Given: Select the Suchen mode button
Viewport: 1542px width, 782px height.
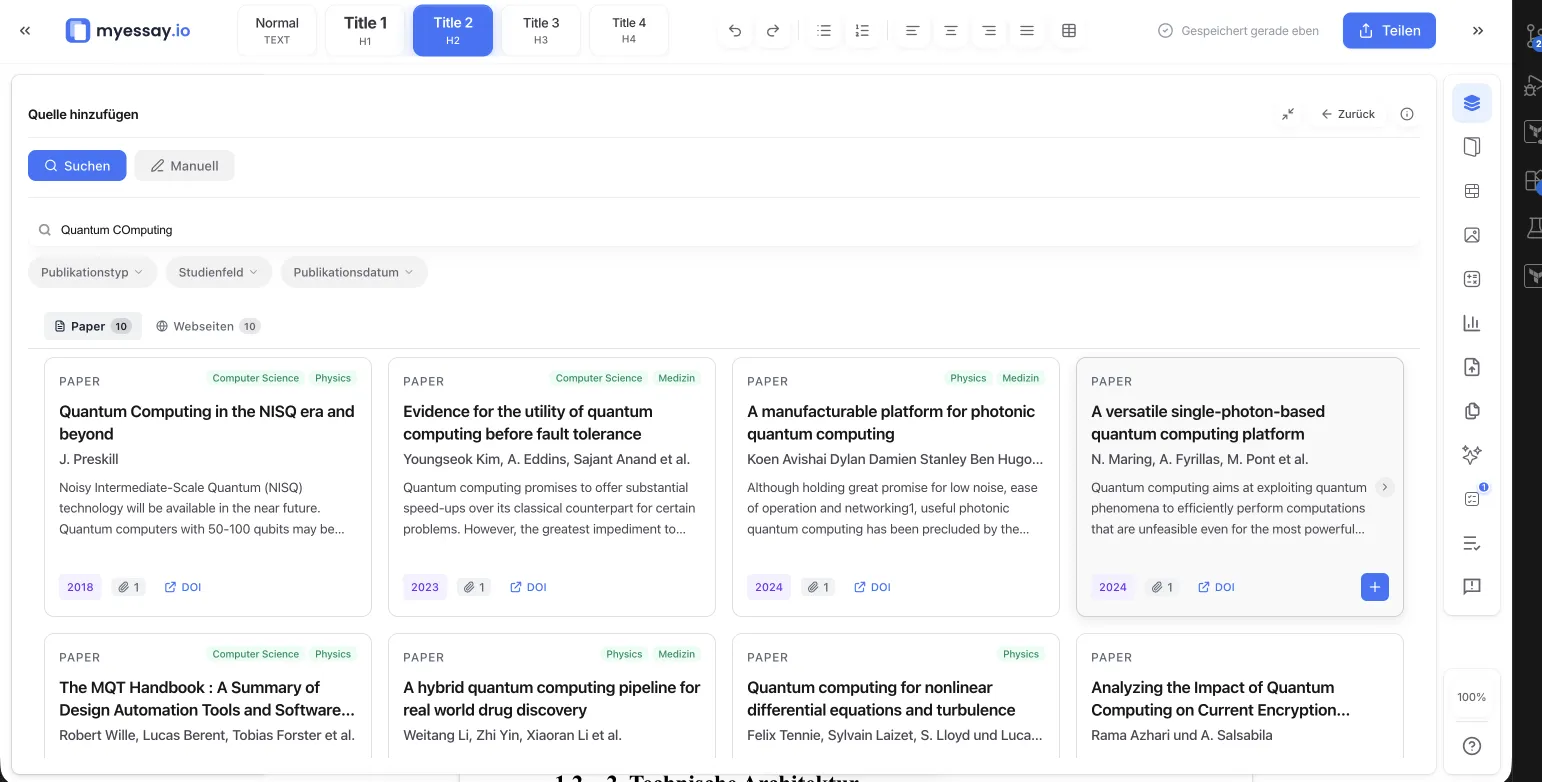Looking at the screenshot, I should click(x=77, y=166).
